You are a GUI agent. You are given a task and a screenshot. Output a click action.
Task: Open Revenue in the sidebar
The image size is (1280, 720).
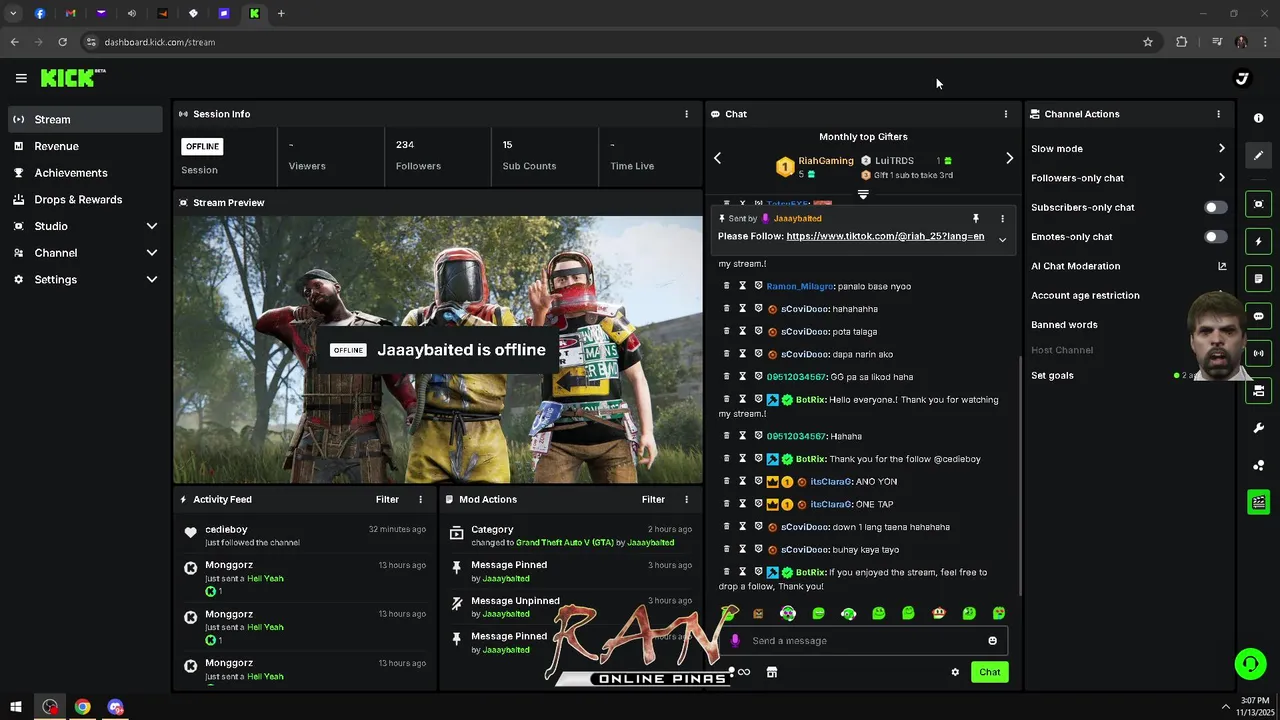click(85, 146)
